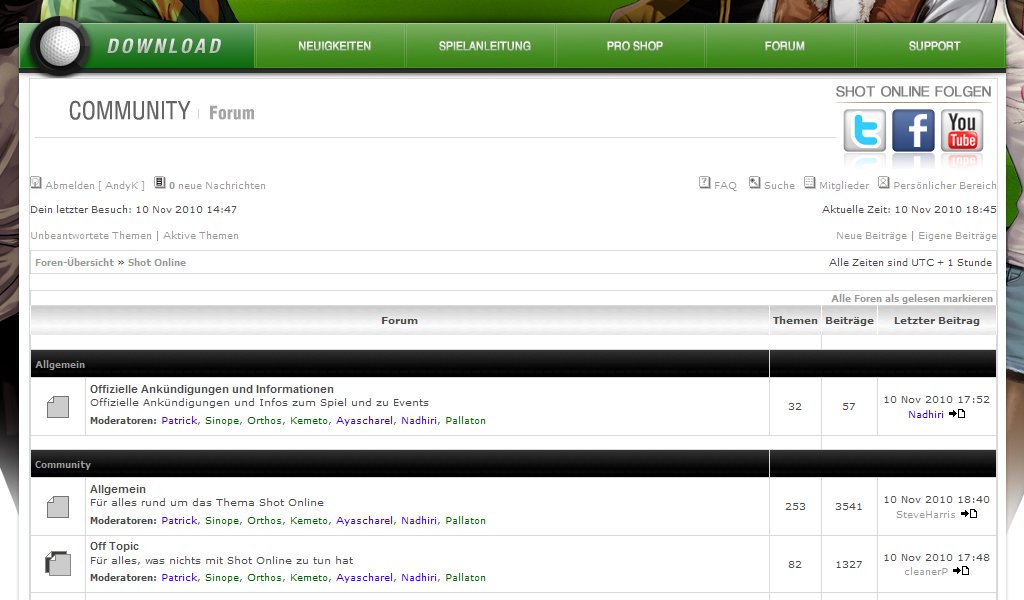Open Shot Online's YouTube channel icon
Screen dimensions: 1024x600
(962, 131)
